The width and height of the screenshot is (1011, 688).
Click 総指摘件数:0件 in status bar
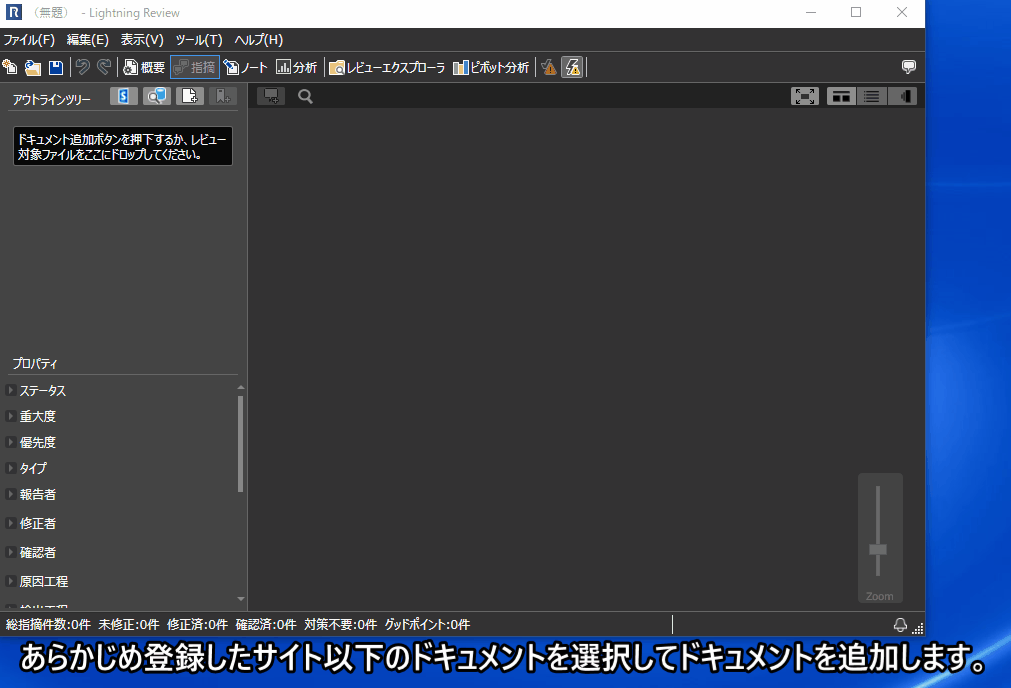pyautogui.click(x=48, y=624)
